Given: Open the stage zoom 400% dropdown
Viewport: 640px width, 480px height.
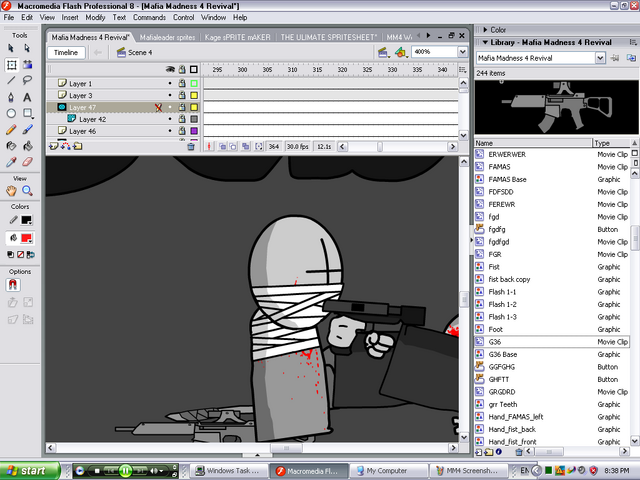Looking at the screenshot, I should click(462, 52).
